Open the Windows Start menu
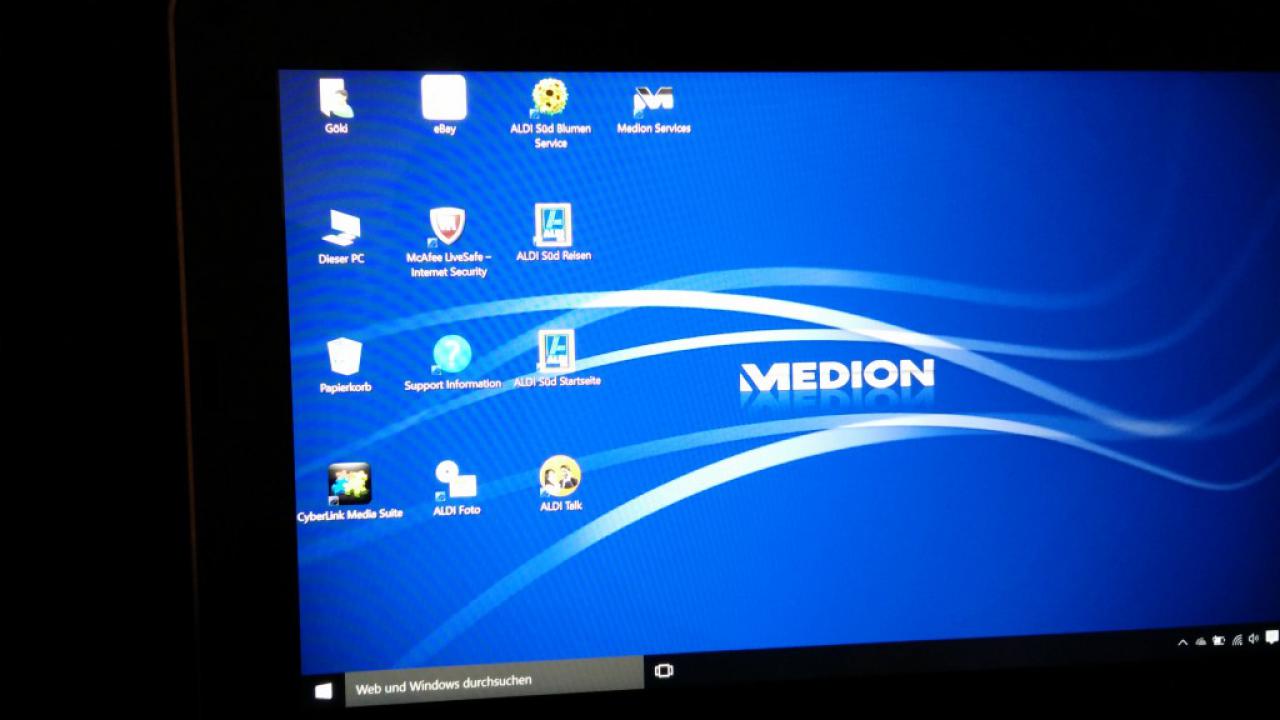 323,691
